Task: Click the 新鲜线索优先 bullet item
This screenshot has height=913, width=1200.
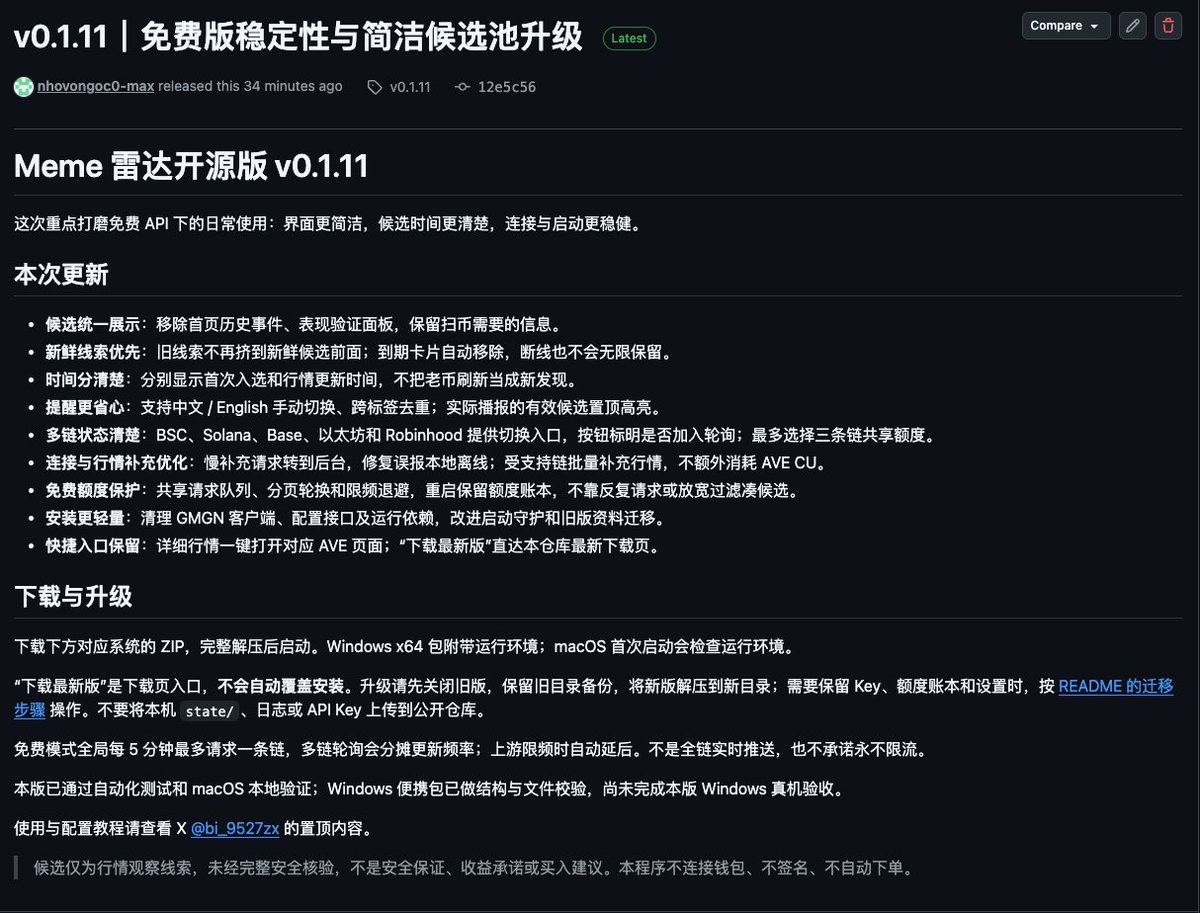Action: [x=358, y=352]
